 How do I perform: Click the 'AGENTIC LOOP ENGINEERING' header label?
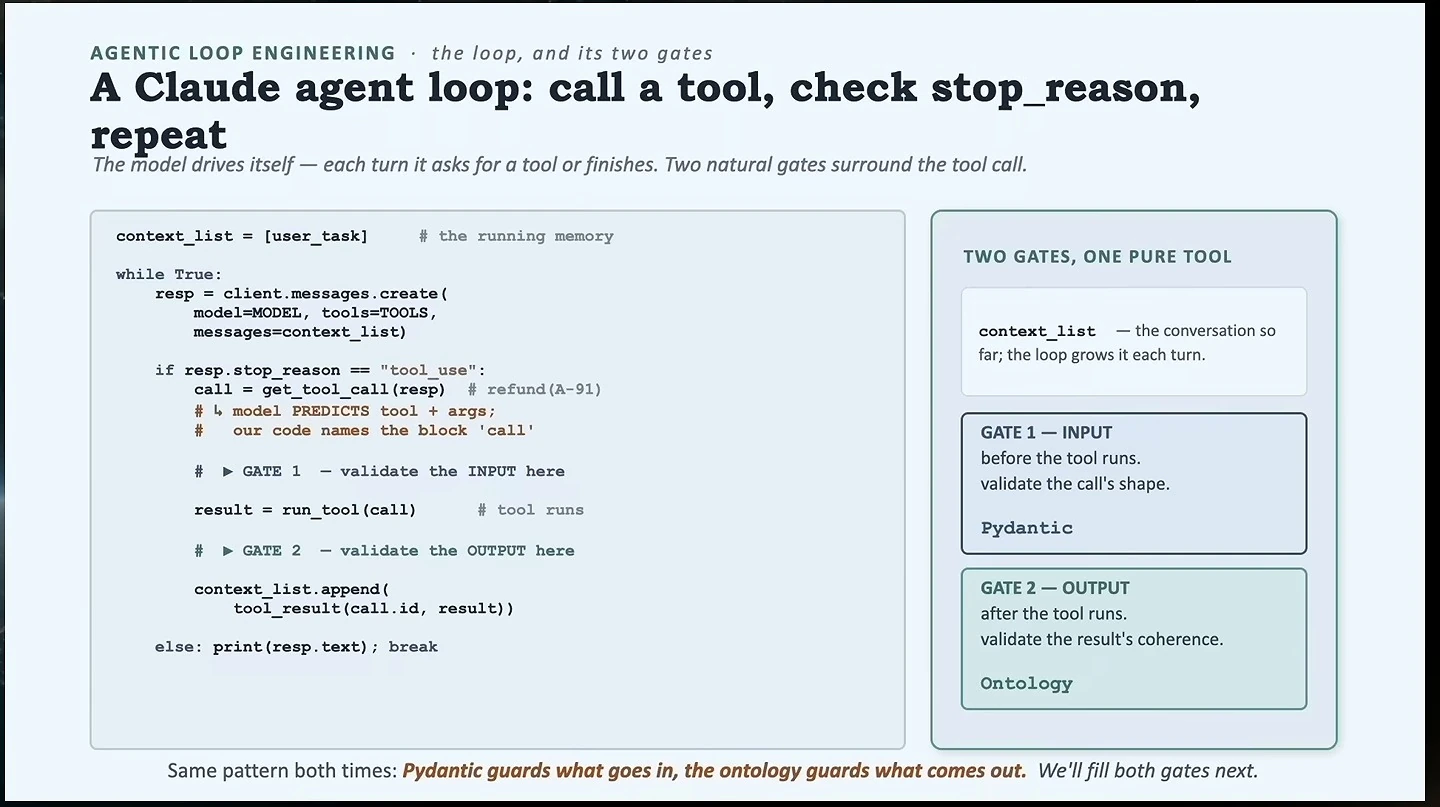[x=243, y=53]
